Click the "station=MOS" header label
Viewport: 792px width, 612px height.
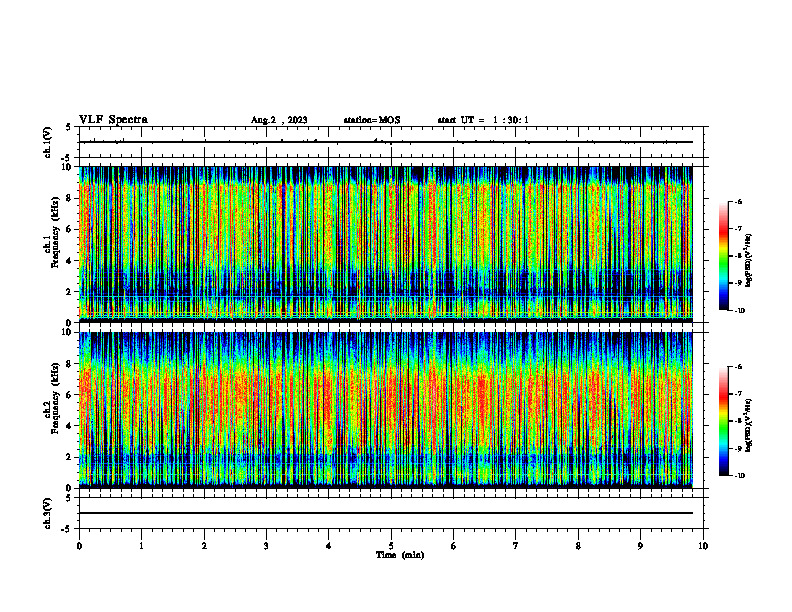(372, 120)
